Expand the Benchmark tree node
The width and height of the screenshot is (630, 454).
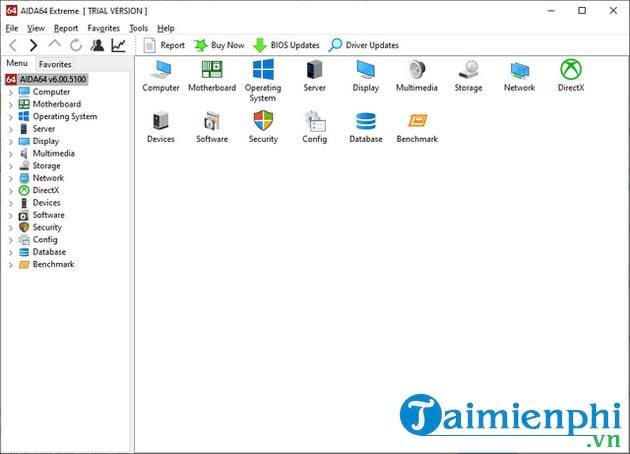(11, 265)
